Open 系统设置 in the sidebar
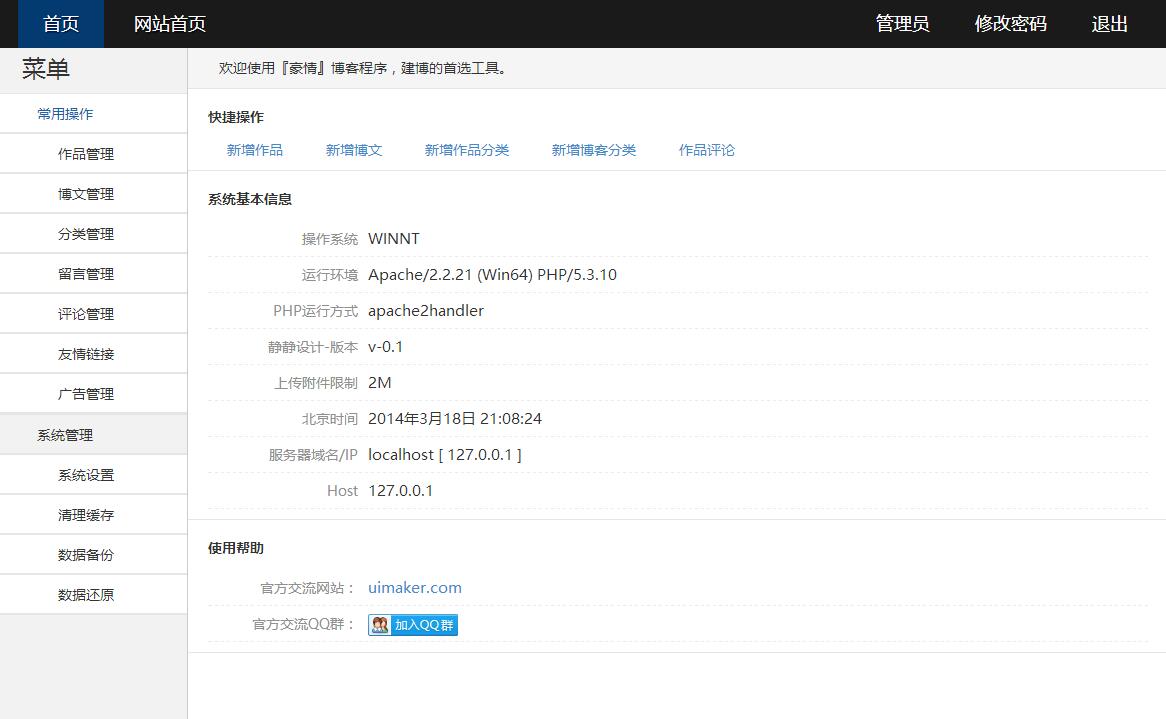Image resolution: width=1166 pixels, height=719 pixels. 86,475
